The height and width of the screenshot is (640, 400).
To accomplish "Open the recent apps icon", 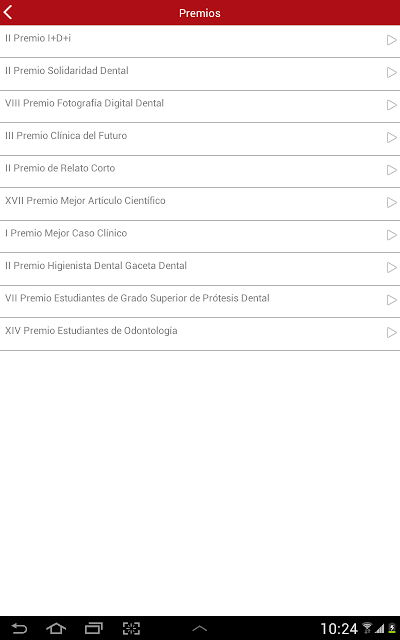I will 94,629.
